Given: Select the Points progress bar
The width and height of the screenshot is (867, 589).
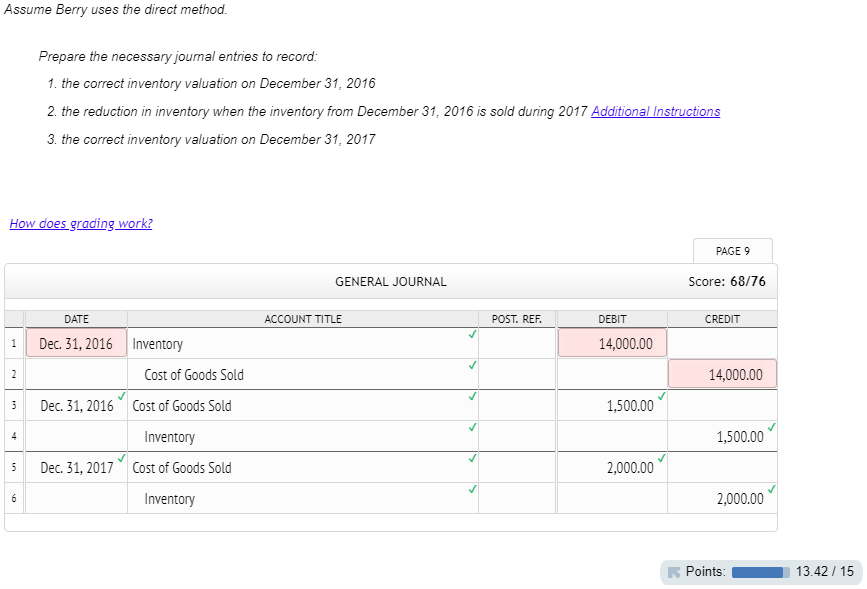Looking at the screenshot, I should pyautogui.click(x=761, y=572).
